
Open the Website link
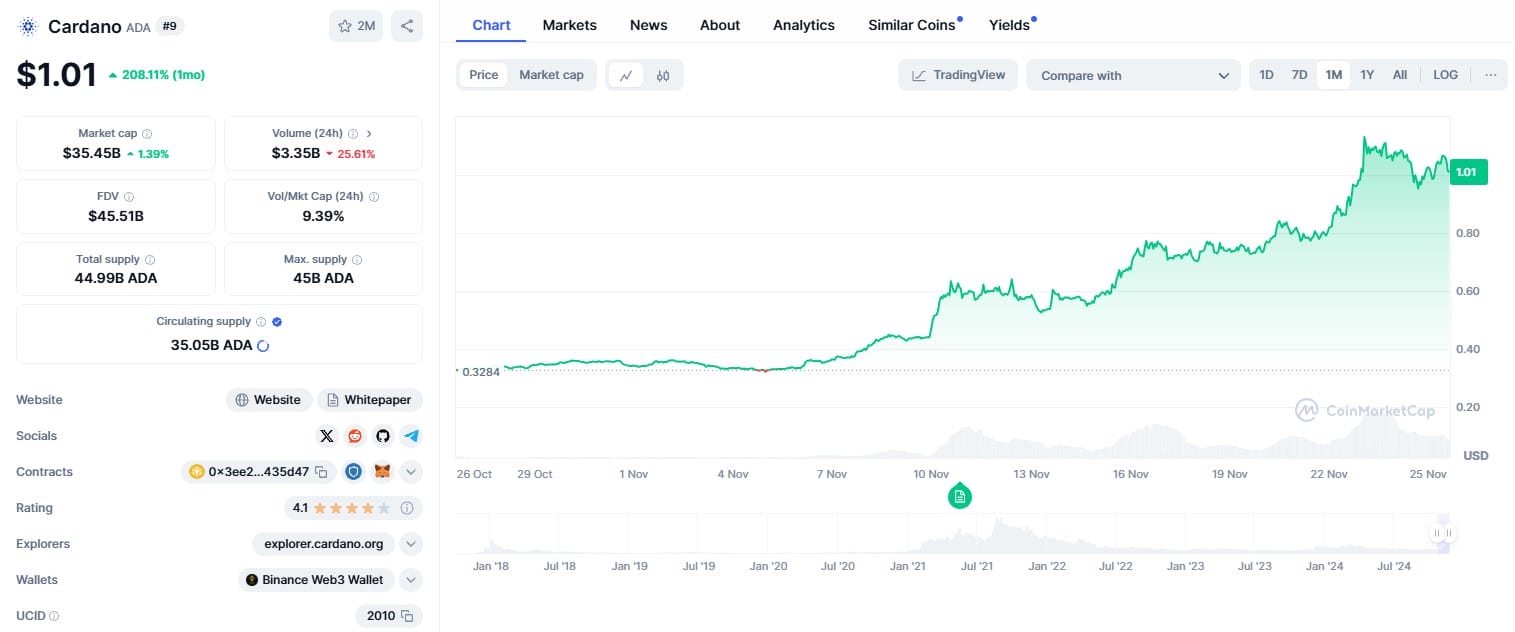coord(269,400)
